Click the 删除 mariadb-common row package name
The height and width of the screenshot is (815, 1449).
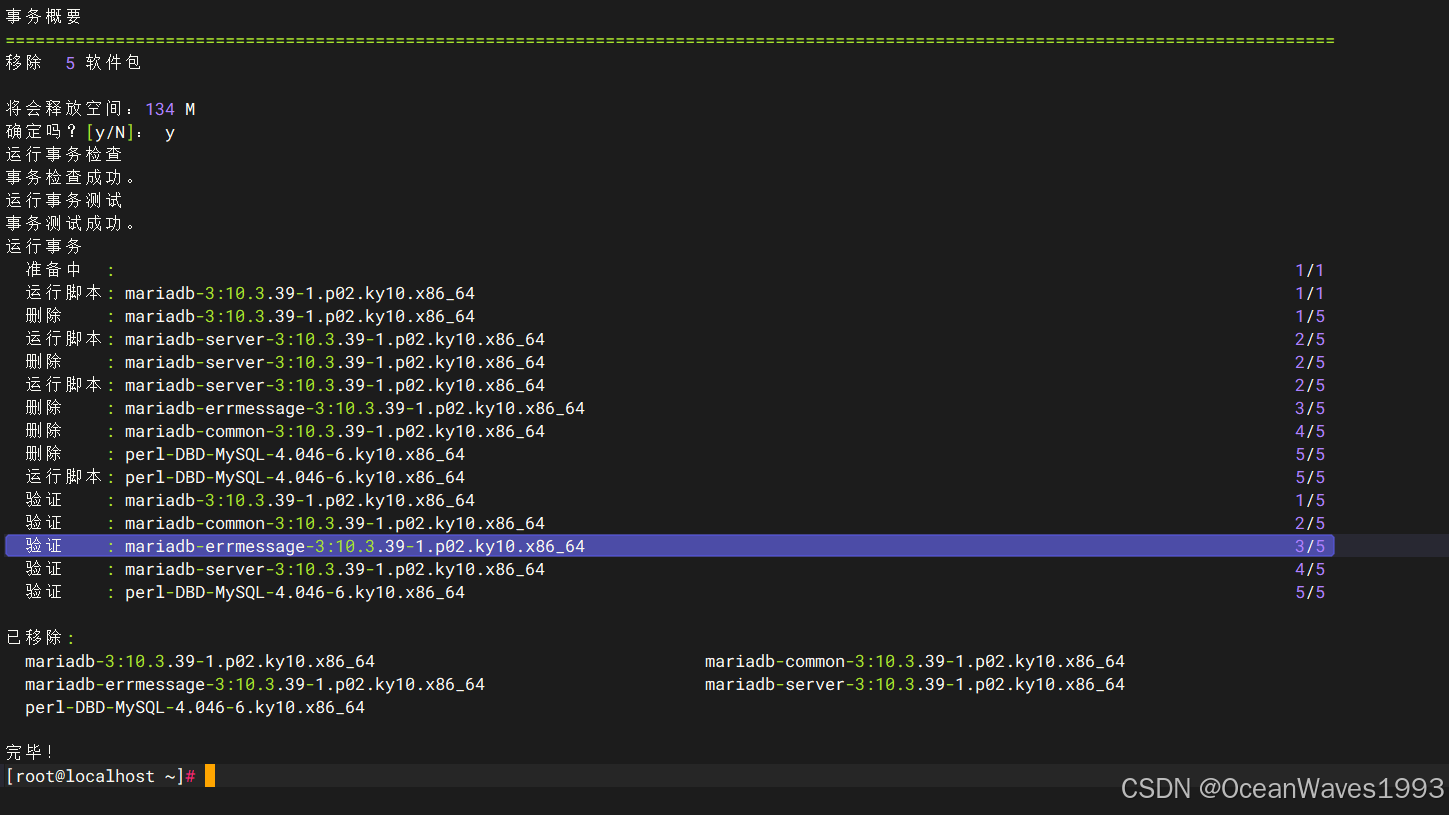coord(335,431)
